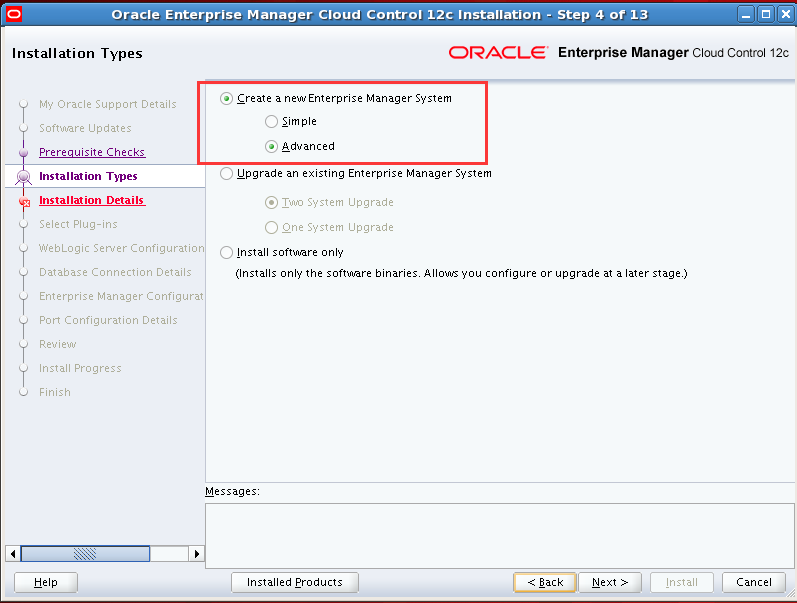Click the disabled Install button
This screenshot has width=797, height=603.
(682, 582)
